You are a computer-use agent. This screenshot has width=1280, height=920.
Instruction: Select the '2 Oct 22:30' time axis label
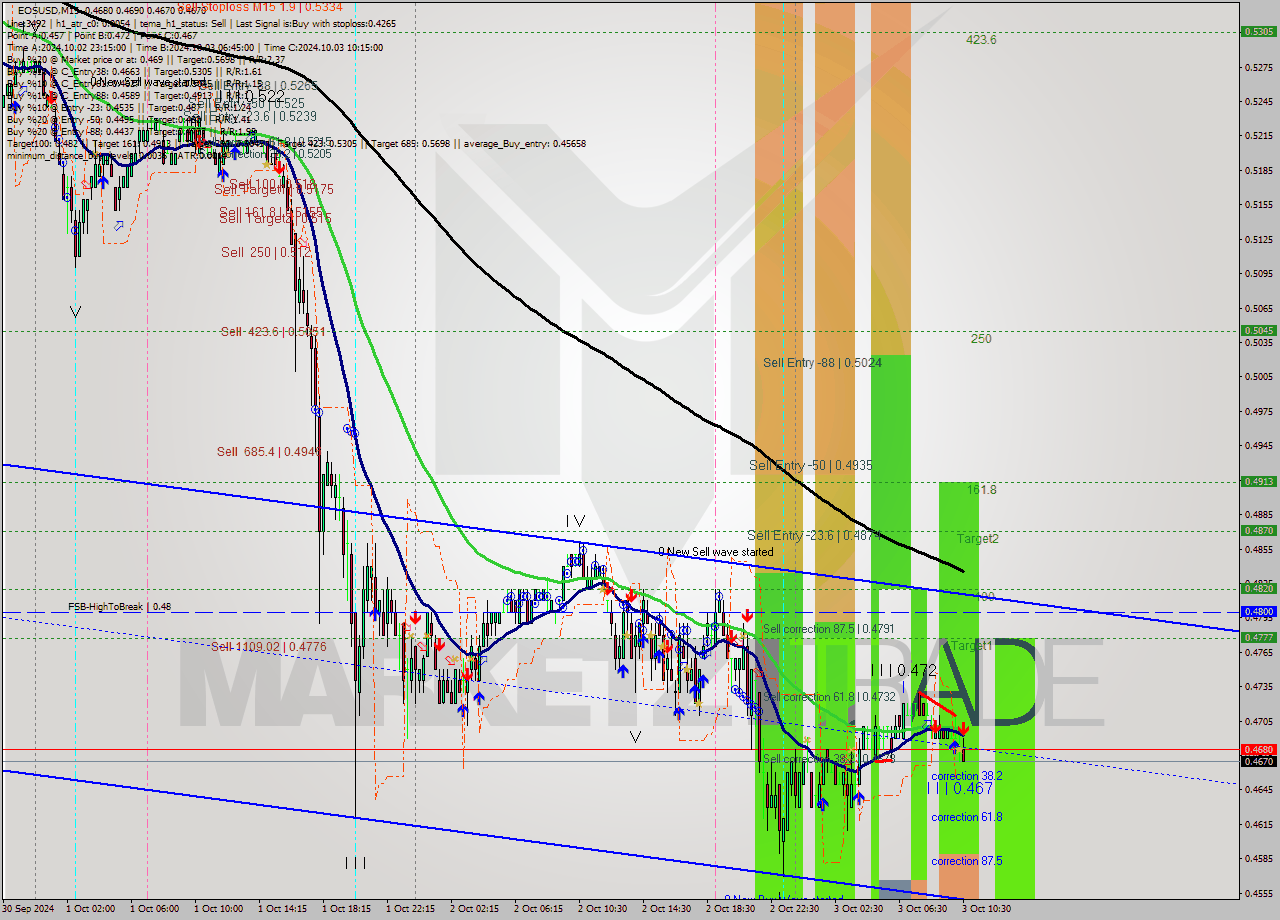pos(794,909)
